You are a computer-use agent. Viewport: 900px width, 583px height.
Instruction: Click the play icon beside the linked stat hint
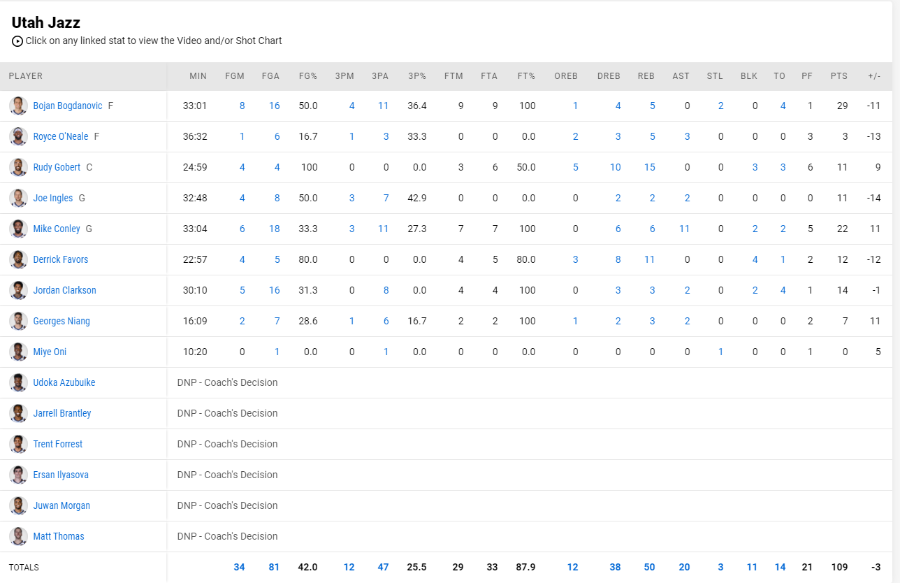(17, 41)
